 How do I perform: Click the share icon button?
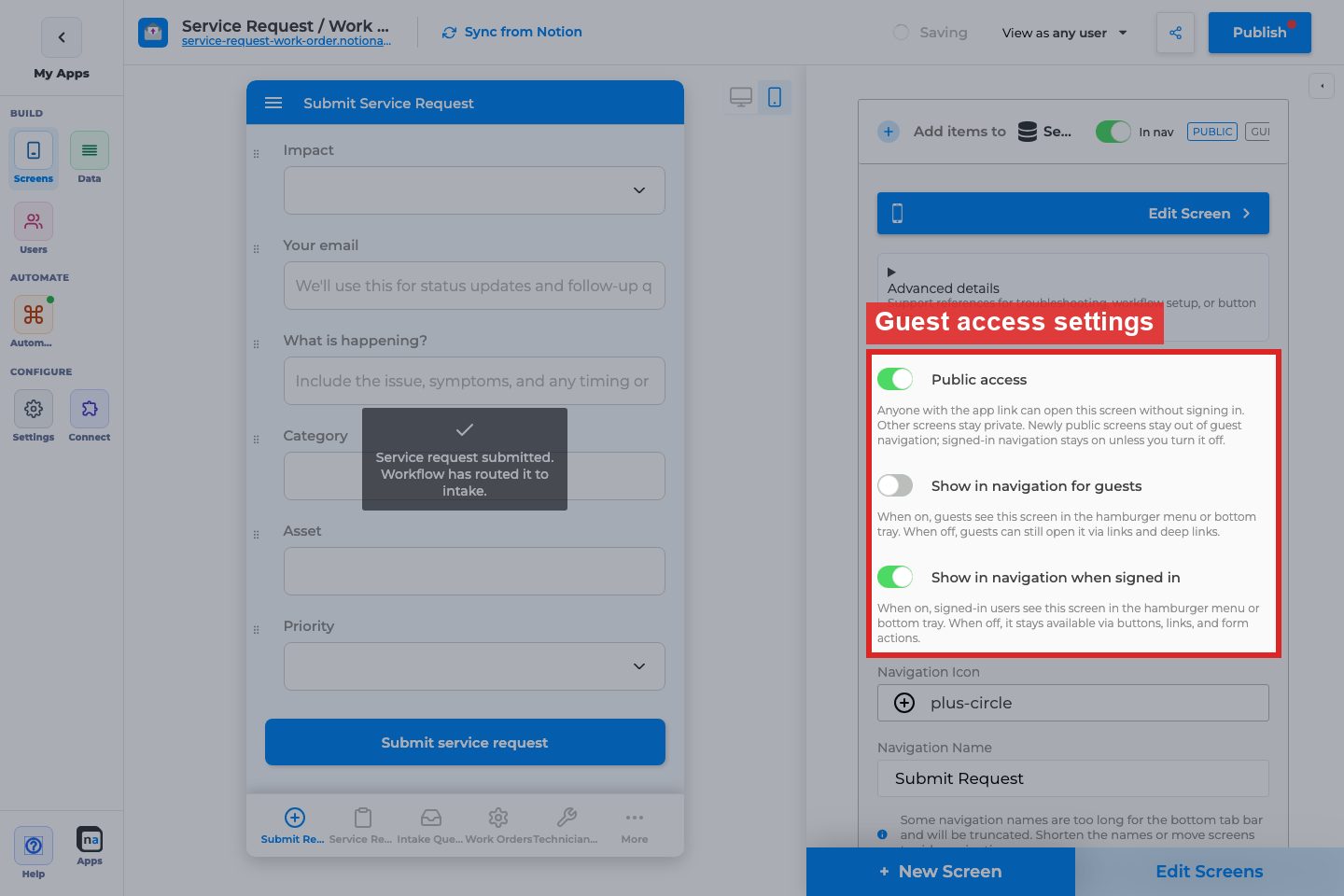(x=1175, y=33)
